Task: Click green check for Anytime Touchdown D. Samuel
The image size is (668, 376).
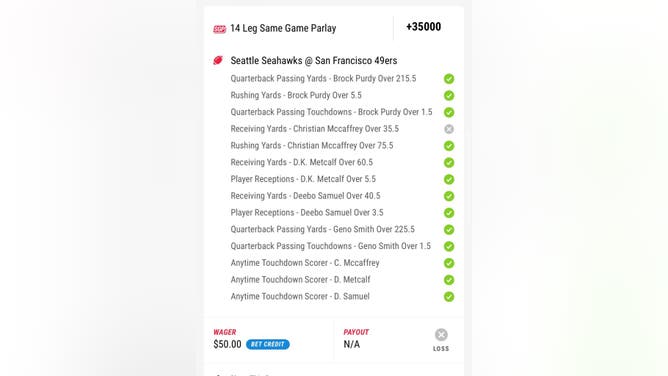Action: [x=449, y=297]
